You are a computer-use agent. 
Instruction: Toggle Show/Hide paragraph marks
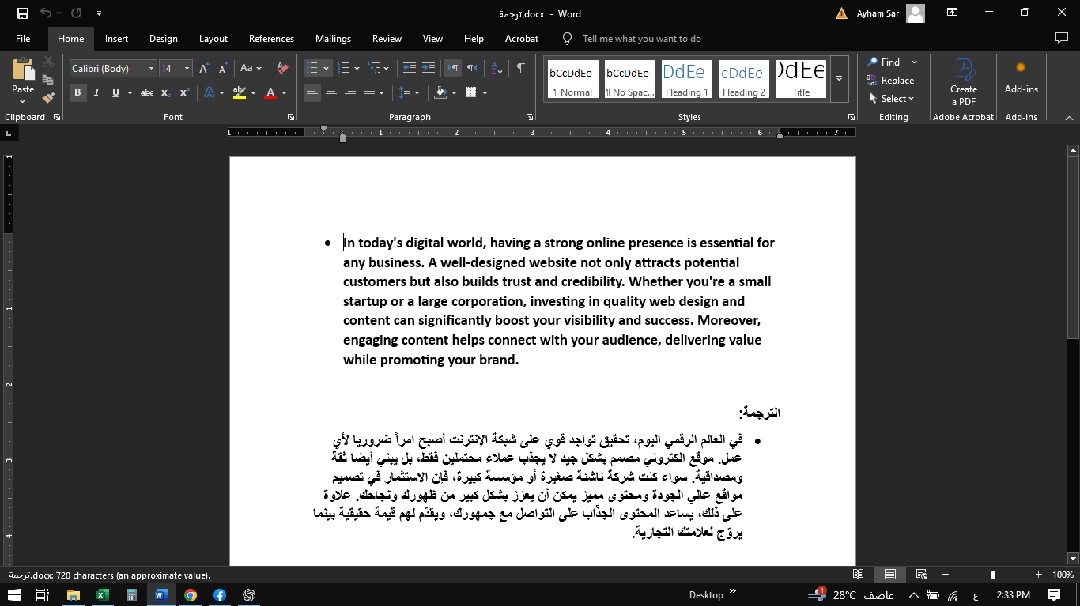pos(520,68)
